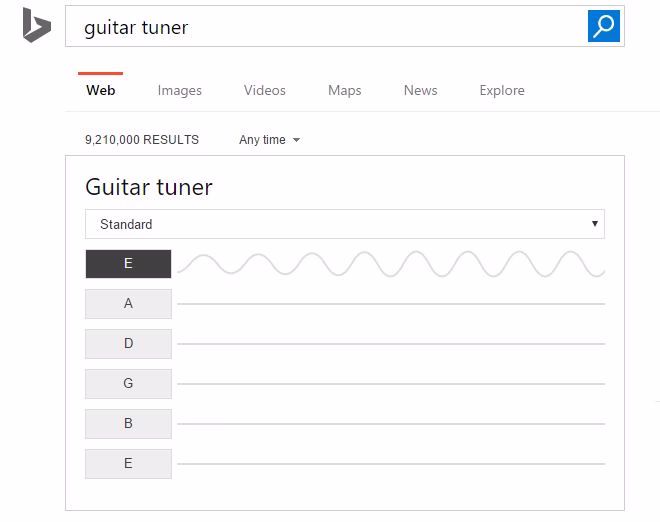Click the A string flat line display
Viewport: 660px width, 522px height.
[x=391, y=304]
